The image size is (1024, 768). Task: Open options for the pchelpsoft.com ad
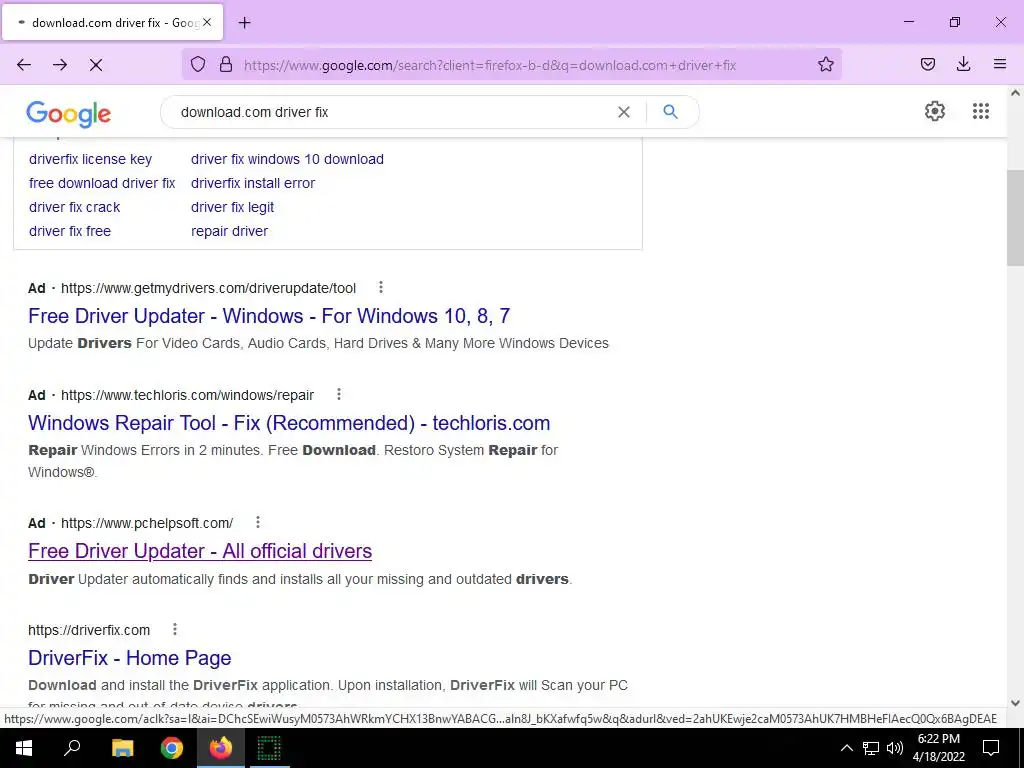click(258, 522)
